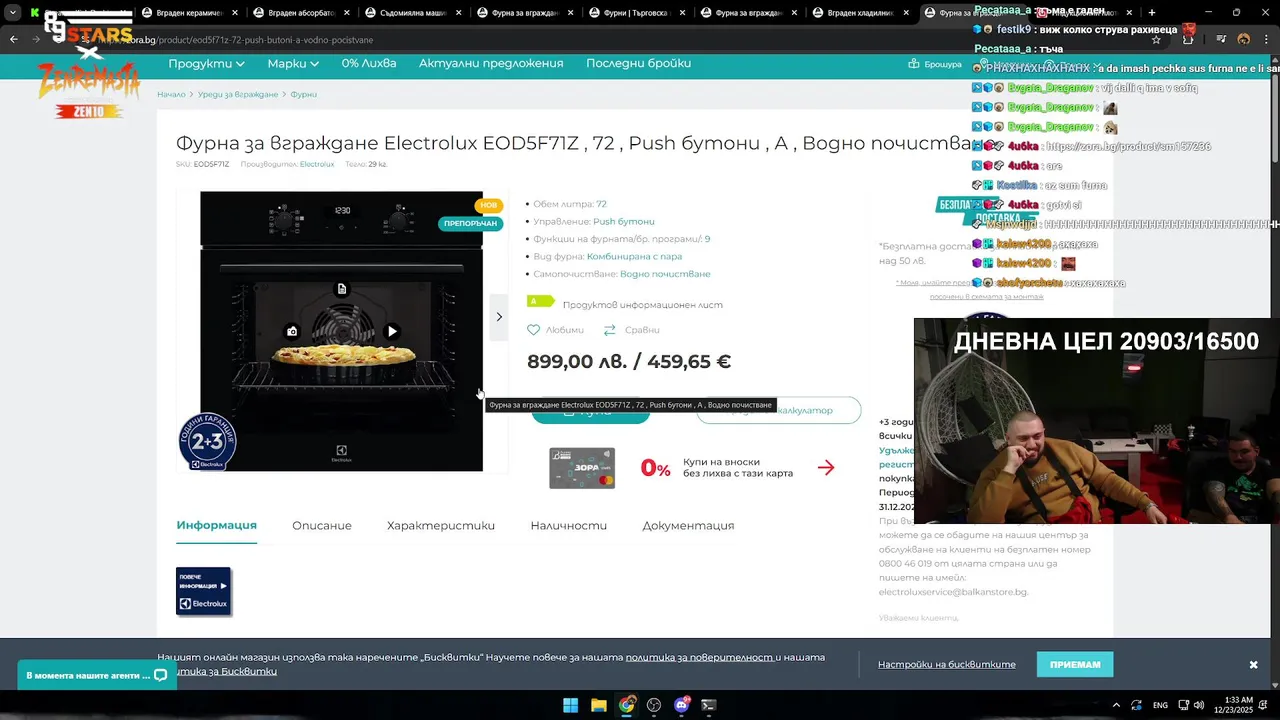Click the oven product image
Screen dimensions: 1280x720
pos(341,331)
